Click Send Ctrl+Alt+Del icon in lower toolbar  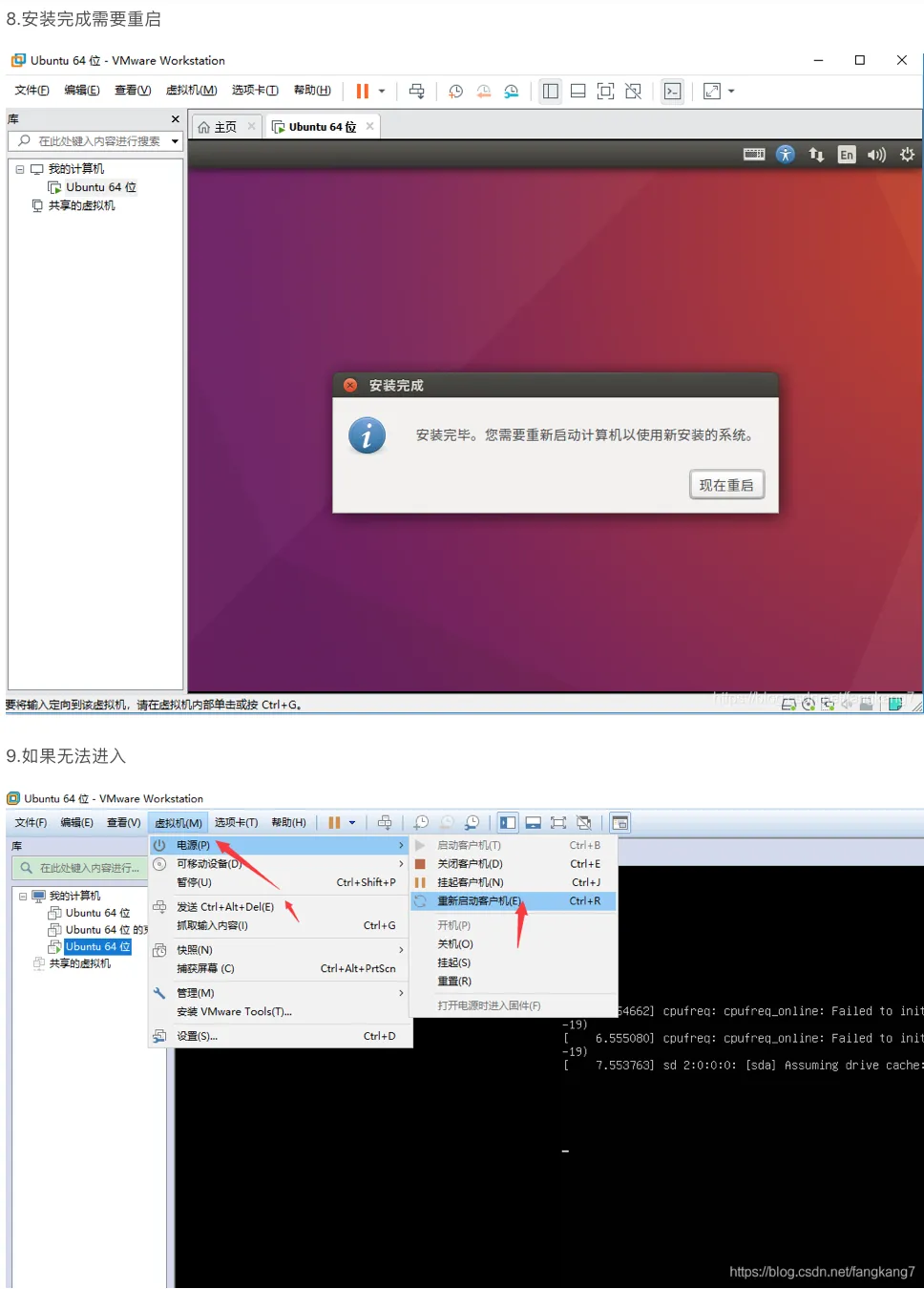385,822
